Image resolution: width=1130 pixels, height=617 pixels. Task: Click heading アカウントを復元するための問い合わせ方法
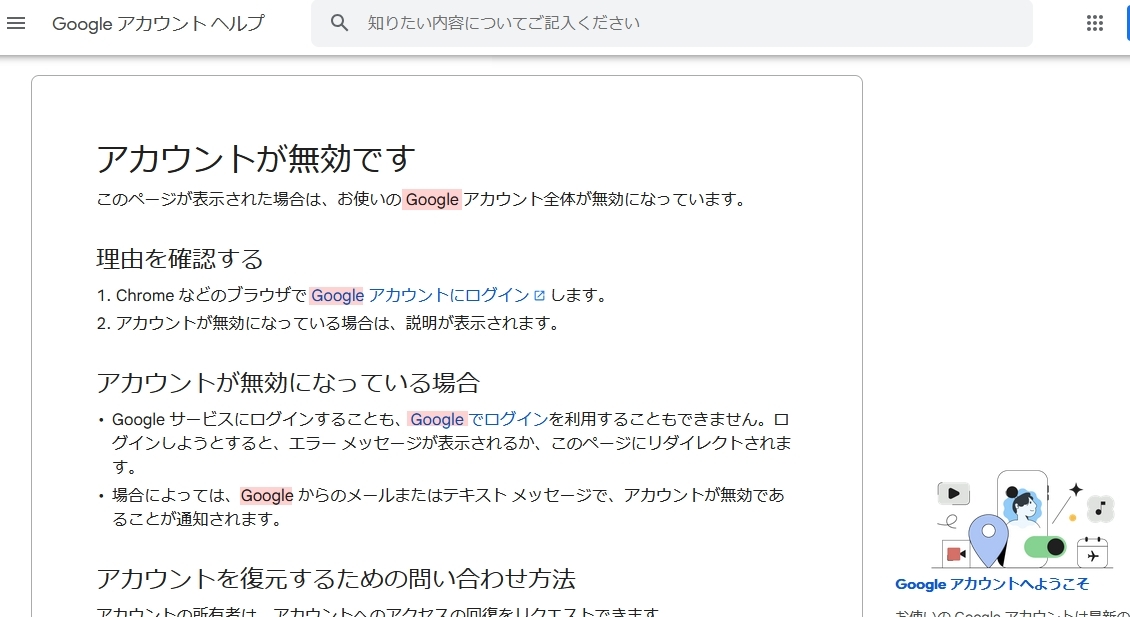click(336, 578)
